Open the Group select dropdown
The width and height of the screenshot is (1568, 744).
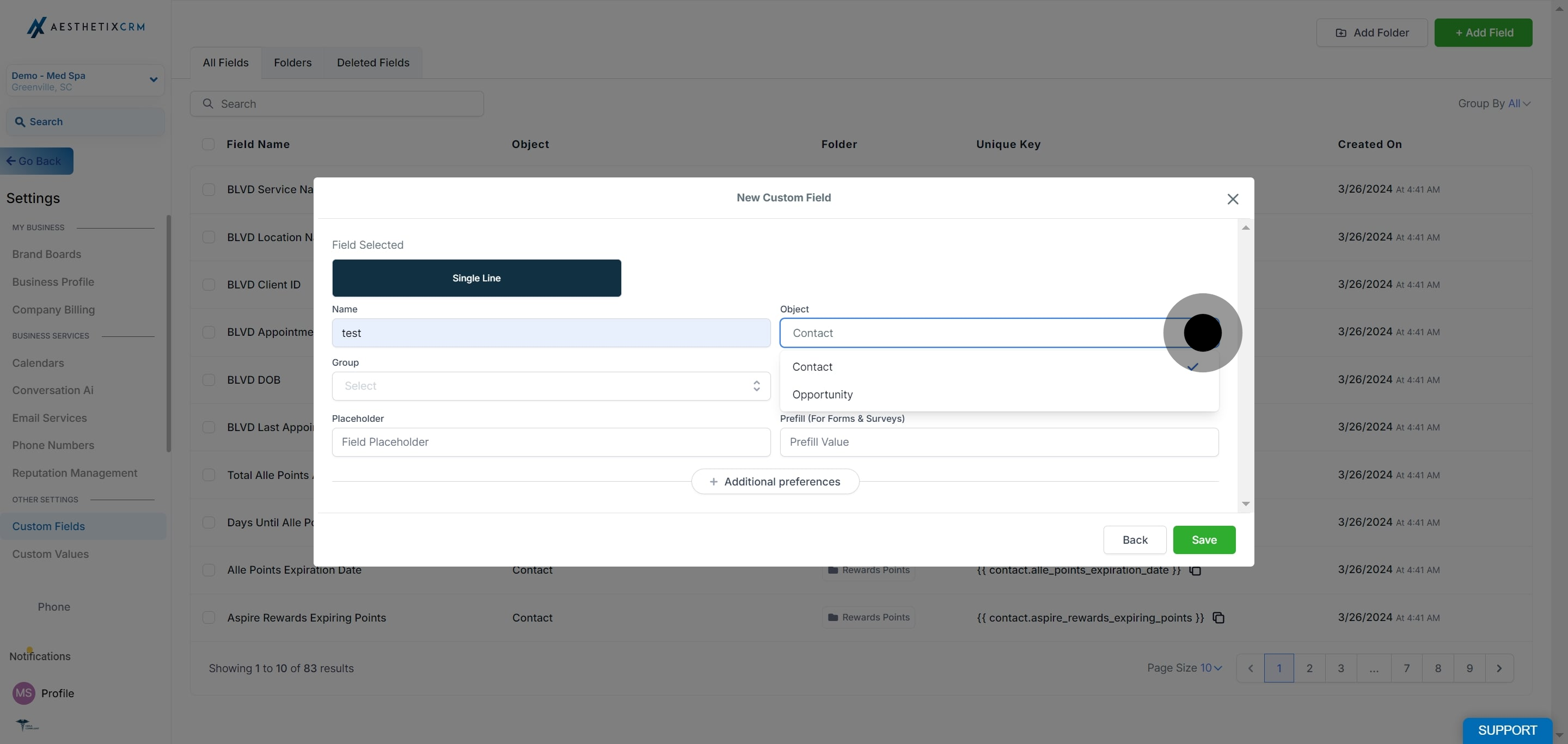pos(551,386)
